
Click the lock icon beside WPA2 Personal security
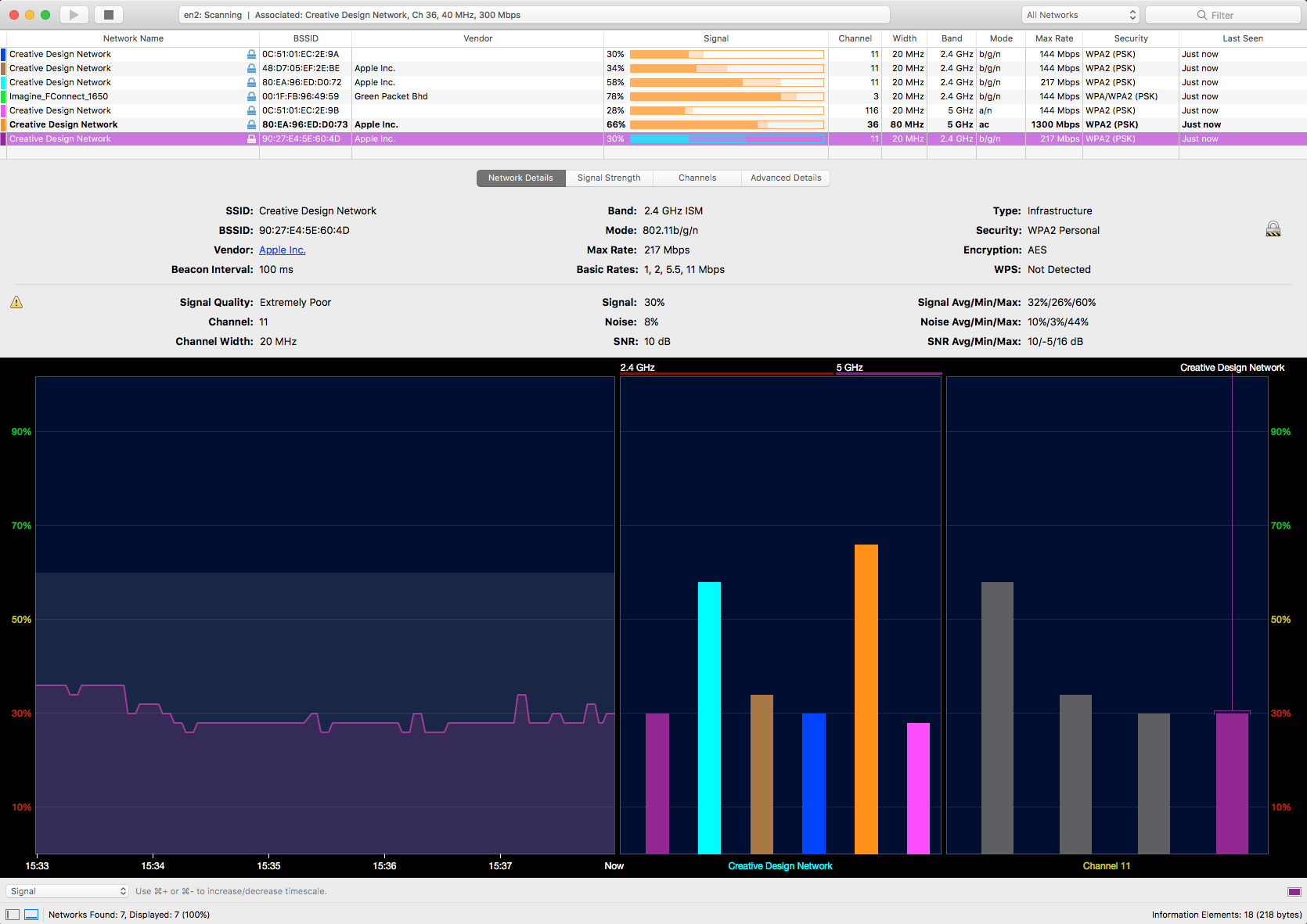click(1273, 229)
